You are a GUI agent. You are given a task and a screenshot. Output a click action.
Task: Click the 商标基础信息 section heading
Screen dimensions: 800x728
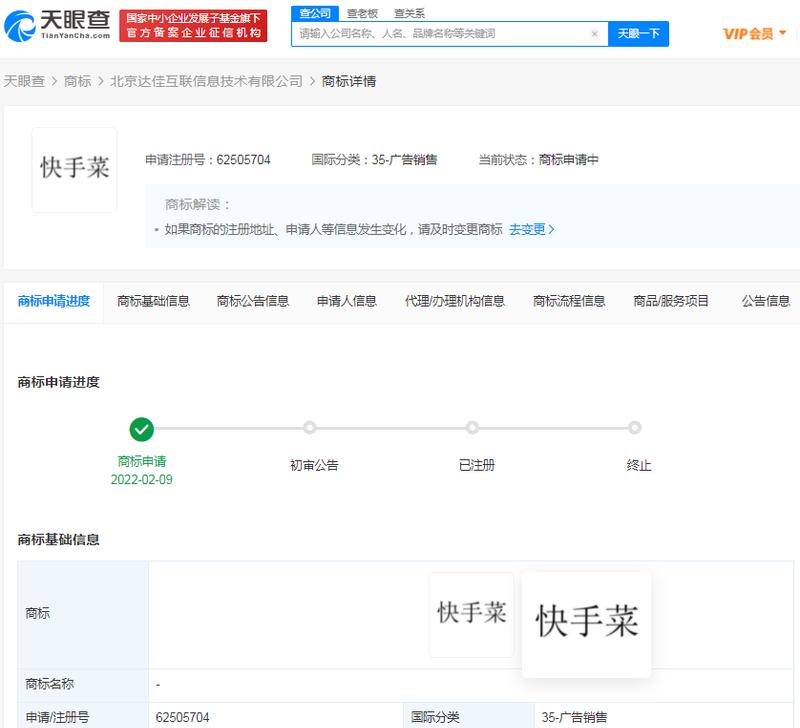(58, 540)
